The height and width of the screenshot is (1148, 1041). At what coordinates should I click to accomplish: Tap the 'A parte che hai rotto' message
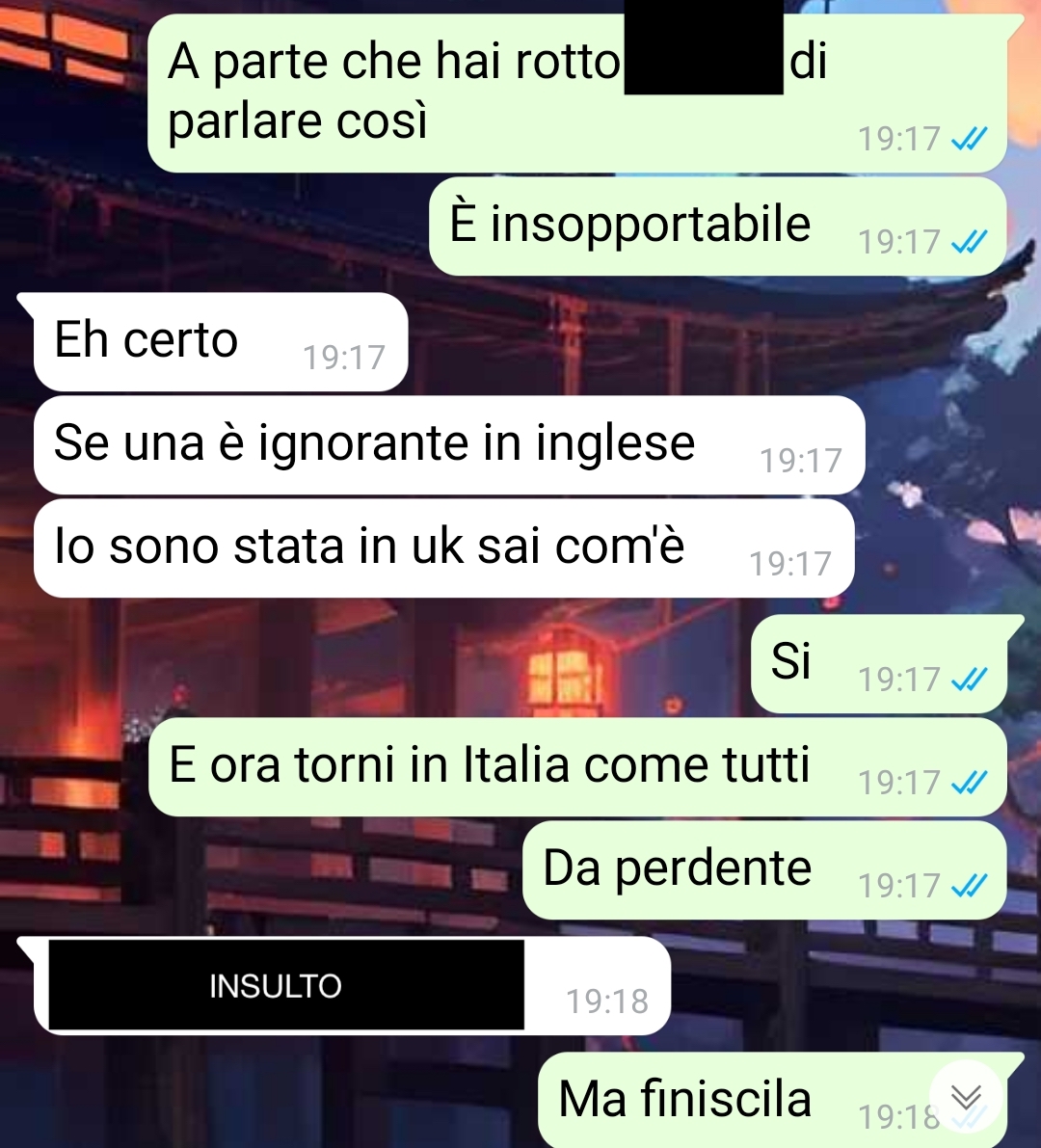click(x=576, y=93)
